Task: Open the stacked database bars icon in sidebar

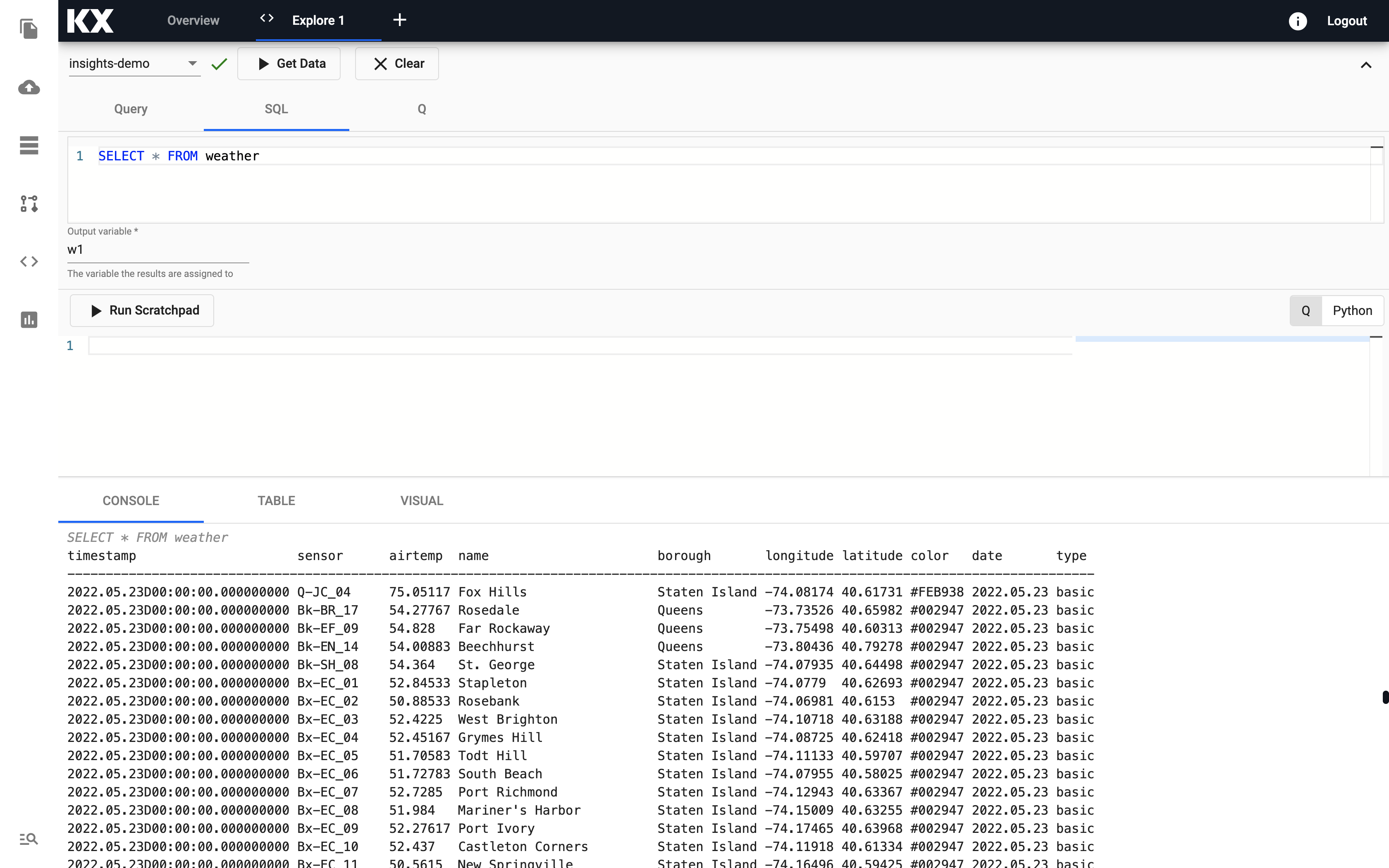Action: coord(29,145)
